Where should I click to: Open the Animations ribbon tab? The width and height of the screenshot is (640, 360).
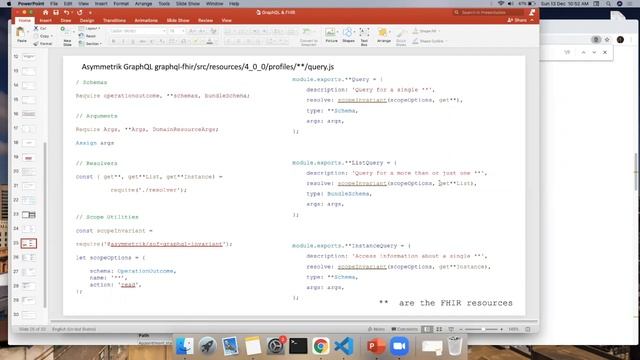coord(146,20)
